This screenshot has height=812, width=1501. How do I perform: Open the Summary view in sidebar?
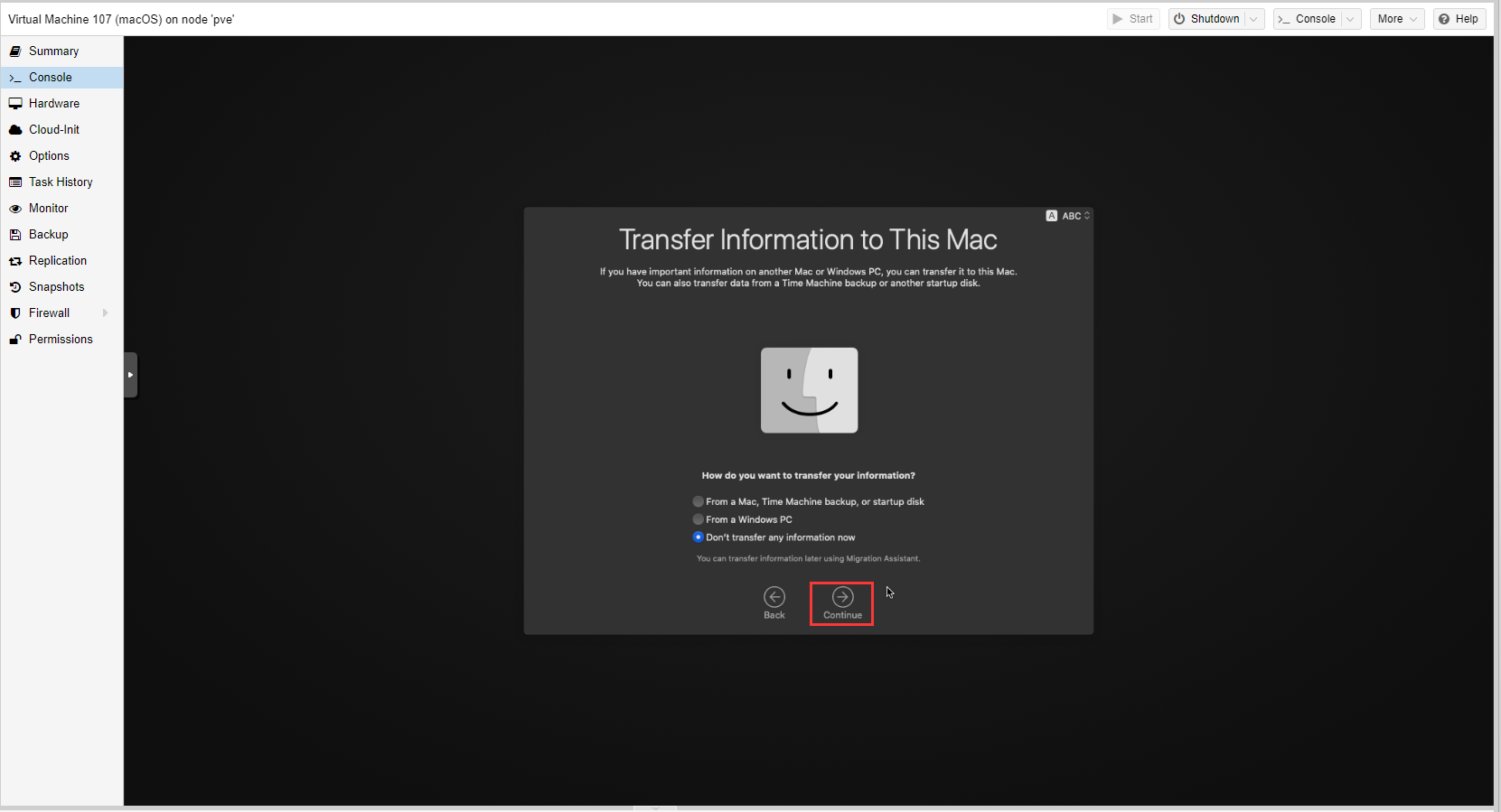[53, 51]
